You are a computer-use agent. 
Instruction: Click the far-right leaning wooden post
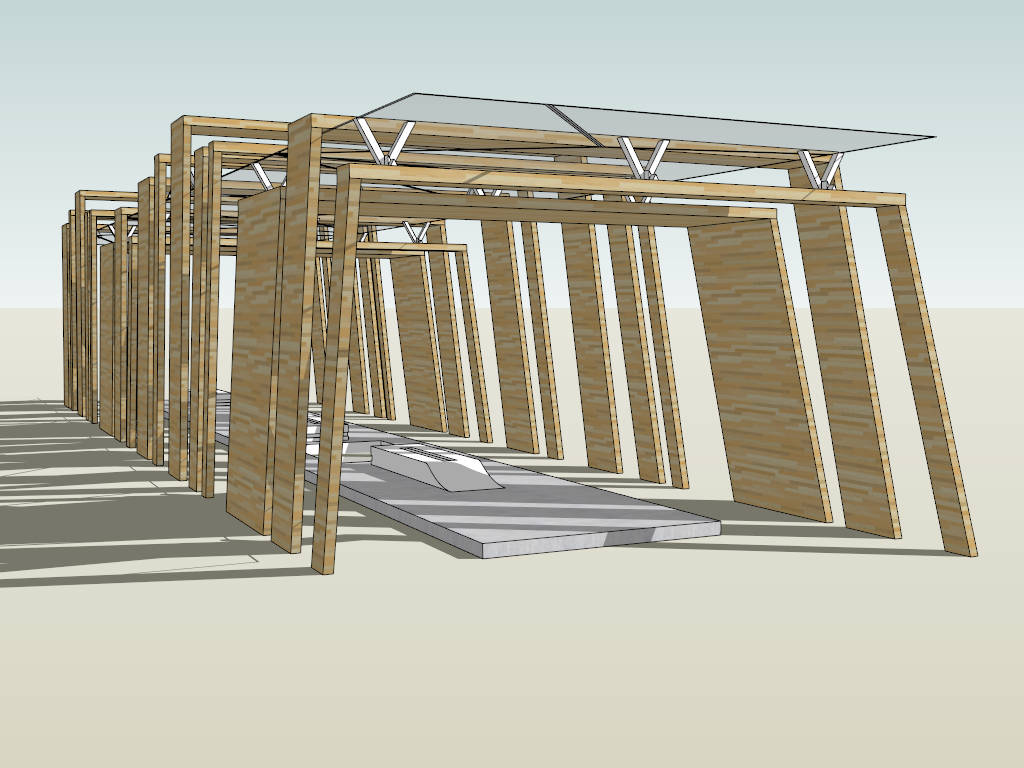pos(930,380)
